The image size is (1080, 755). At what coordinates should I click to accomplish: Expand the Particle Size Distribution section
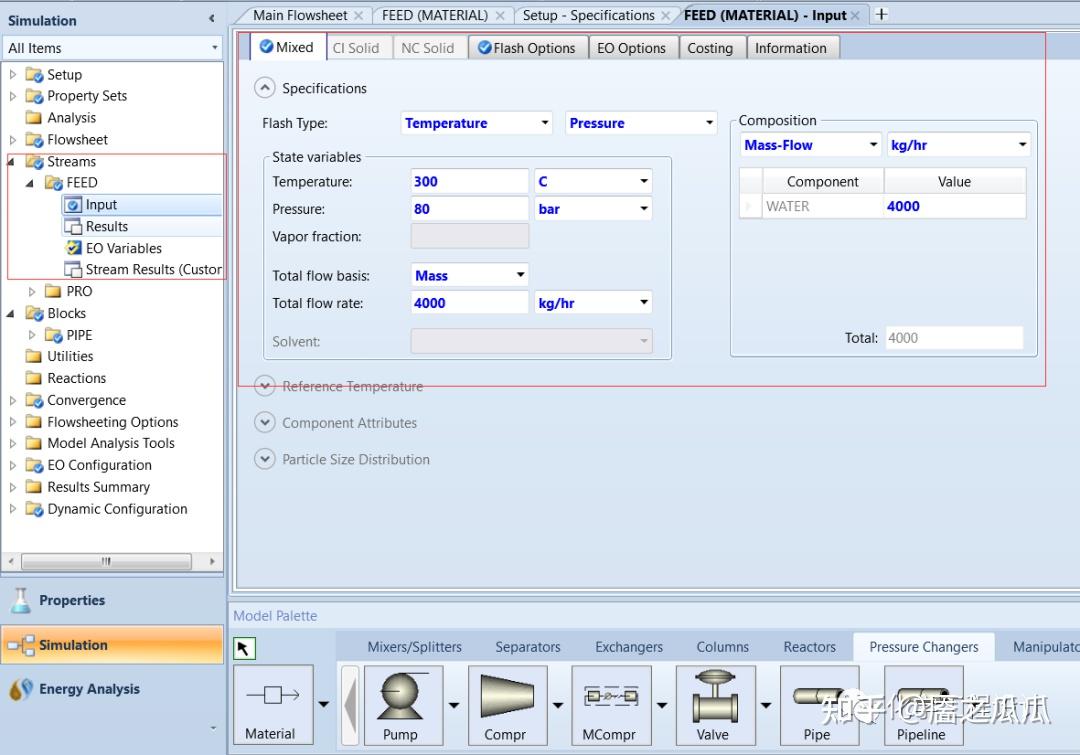265,459
